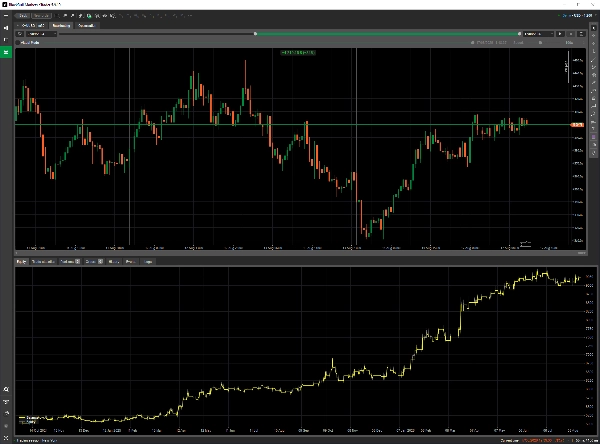Start the backtest with the play button

(560, 34)
